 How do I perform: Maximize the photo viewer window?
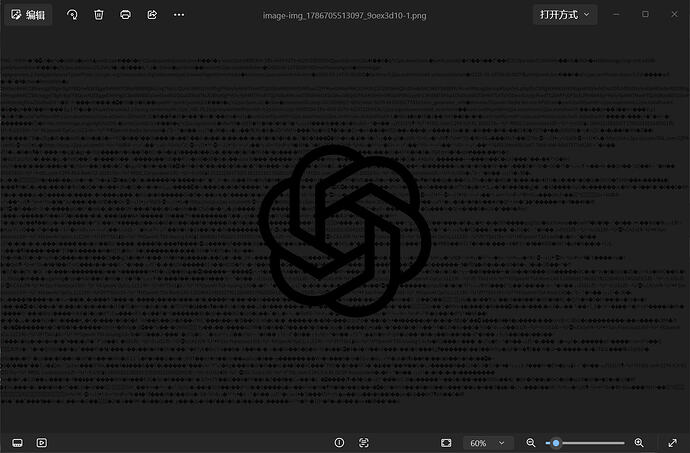[x=645, y=15]
